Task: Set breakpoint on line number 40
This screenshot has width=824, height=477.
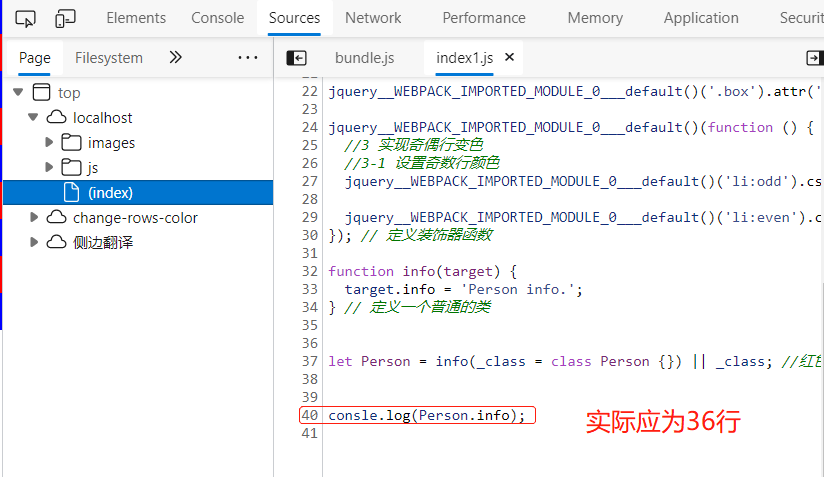Action: coord(310,415)
